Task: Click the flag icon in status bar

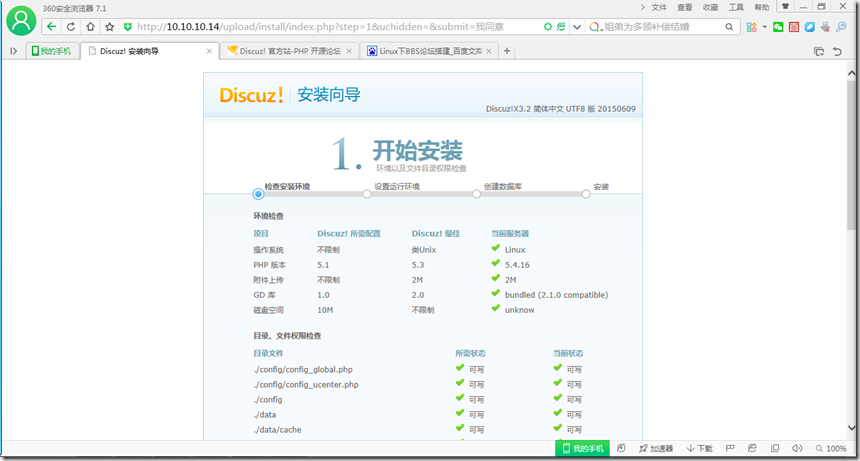Action: (730, 448)
